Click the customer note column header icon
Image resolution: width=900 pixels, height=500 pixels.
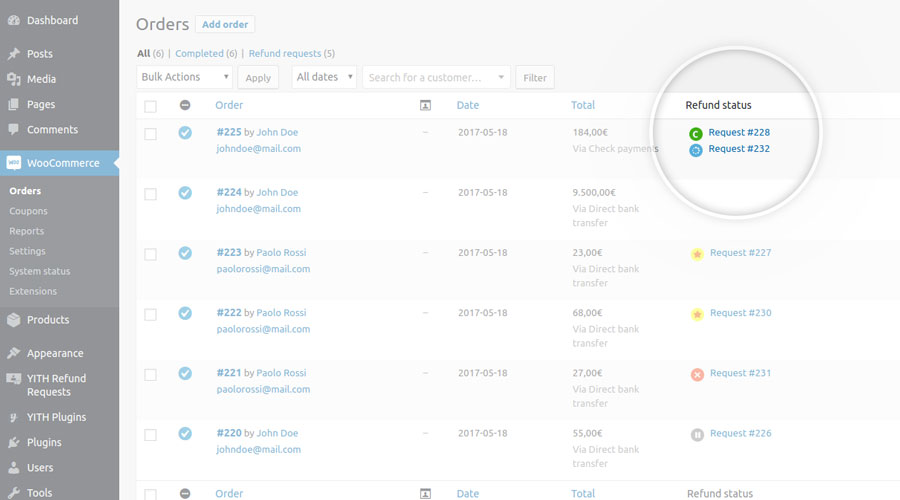425,105
